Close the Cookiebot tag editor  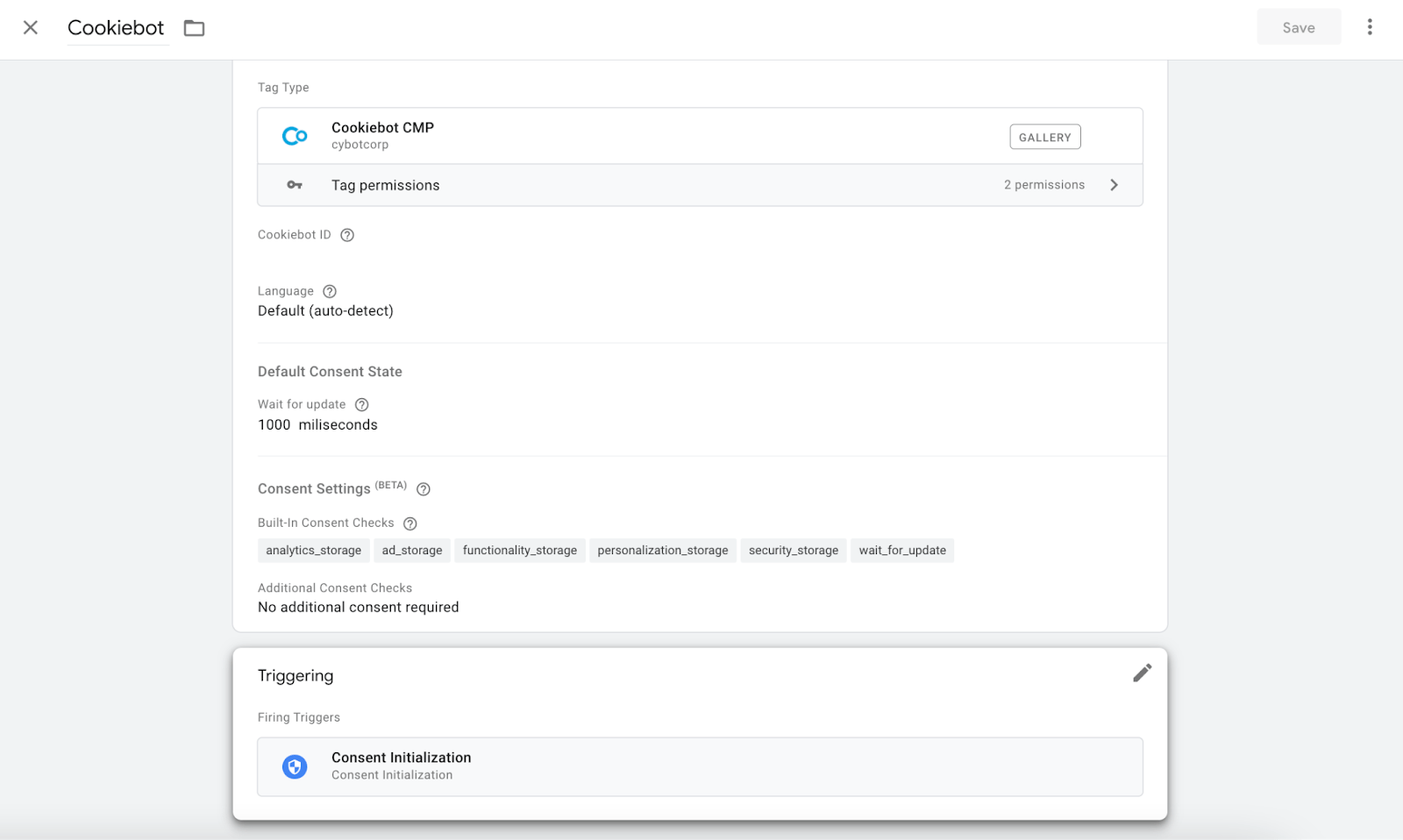tap(31, 28)
